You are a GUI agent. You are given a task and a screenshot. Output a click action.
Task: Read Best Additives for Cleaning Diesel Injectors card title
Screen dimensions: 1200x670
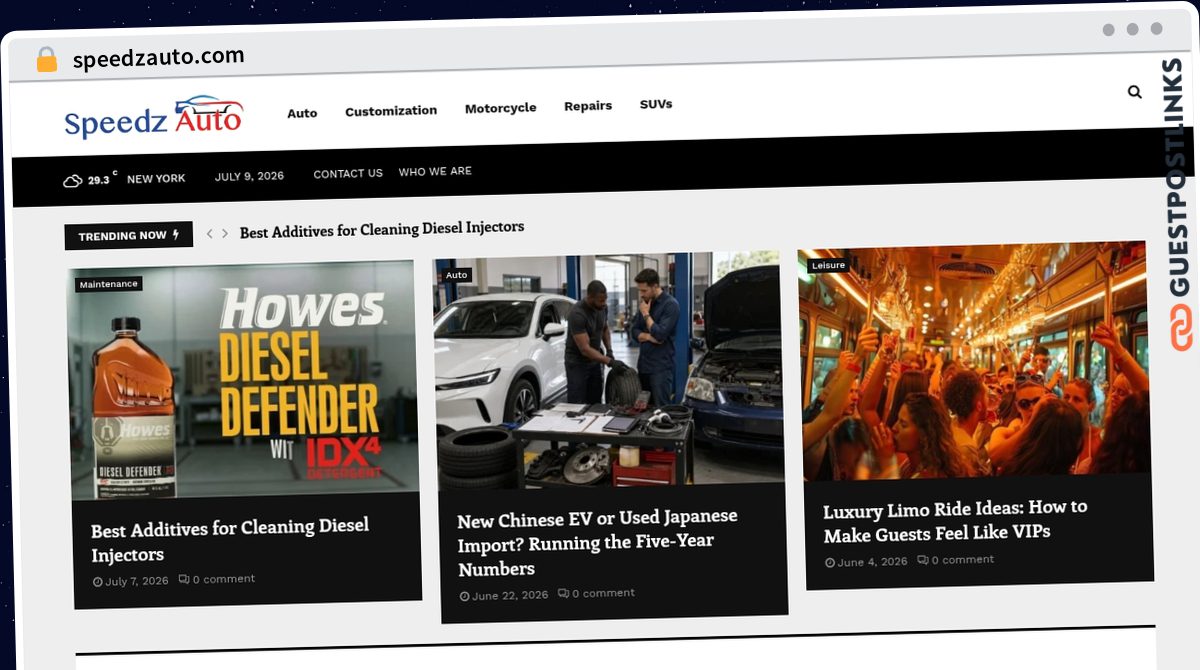(230, 540)
